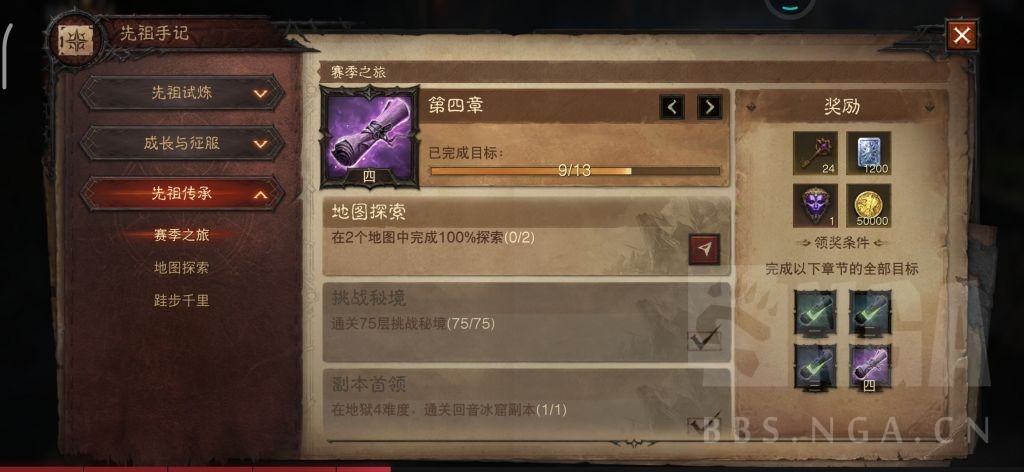Click the first green-checked chapter scroll
This screenshot has width=1024, height=472.
click(x=816, y=313)
